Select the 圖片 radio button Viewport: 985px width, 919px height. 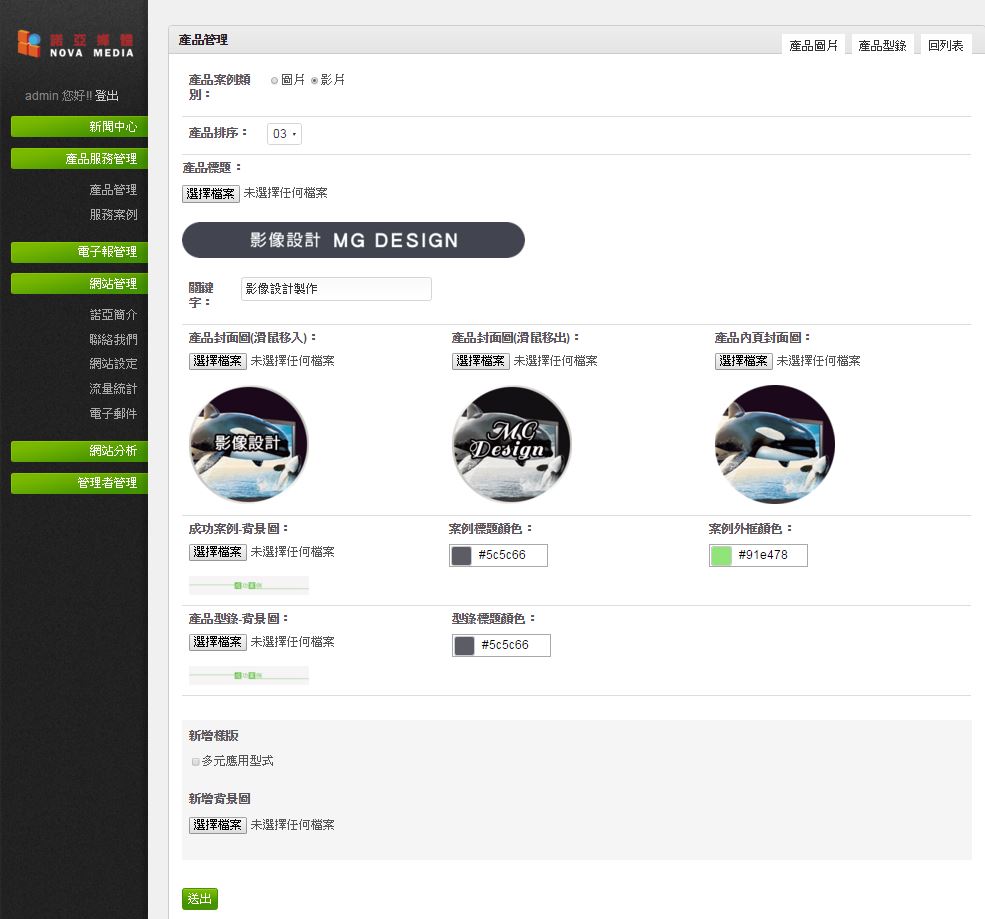(275, 80)
